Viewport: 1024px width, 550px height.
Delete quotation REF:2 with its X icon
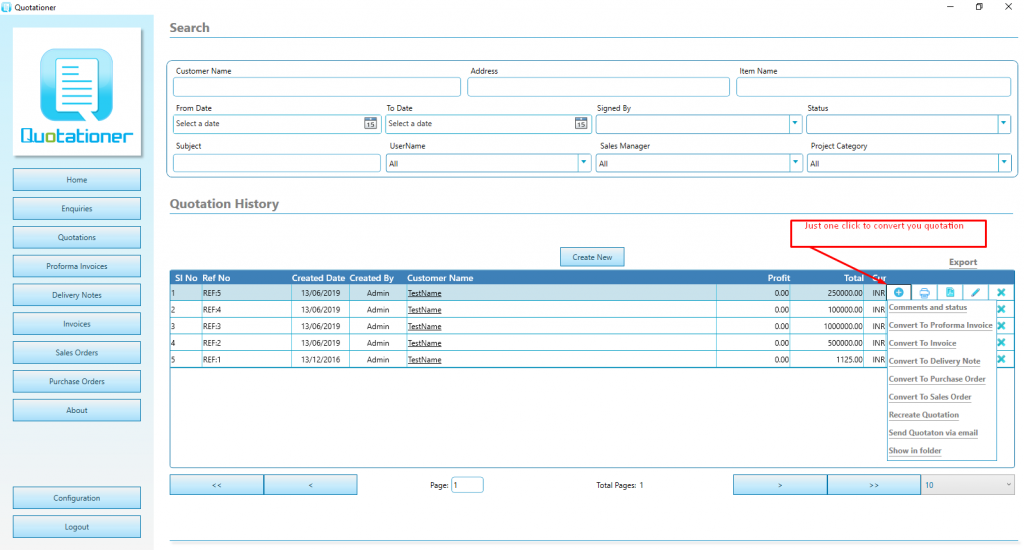(x=1001, y=342)
